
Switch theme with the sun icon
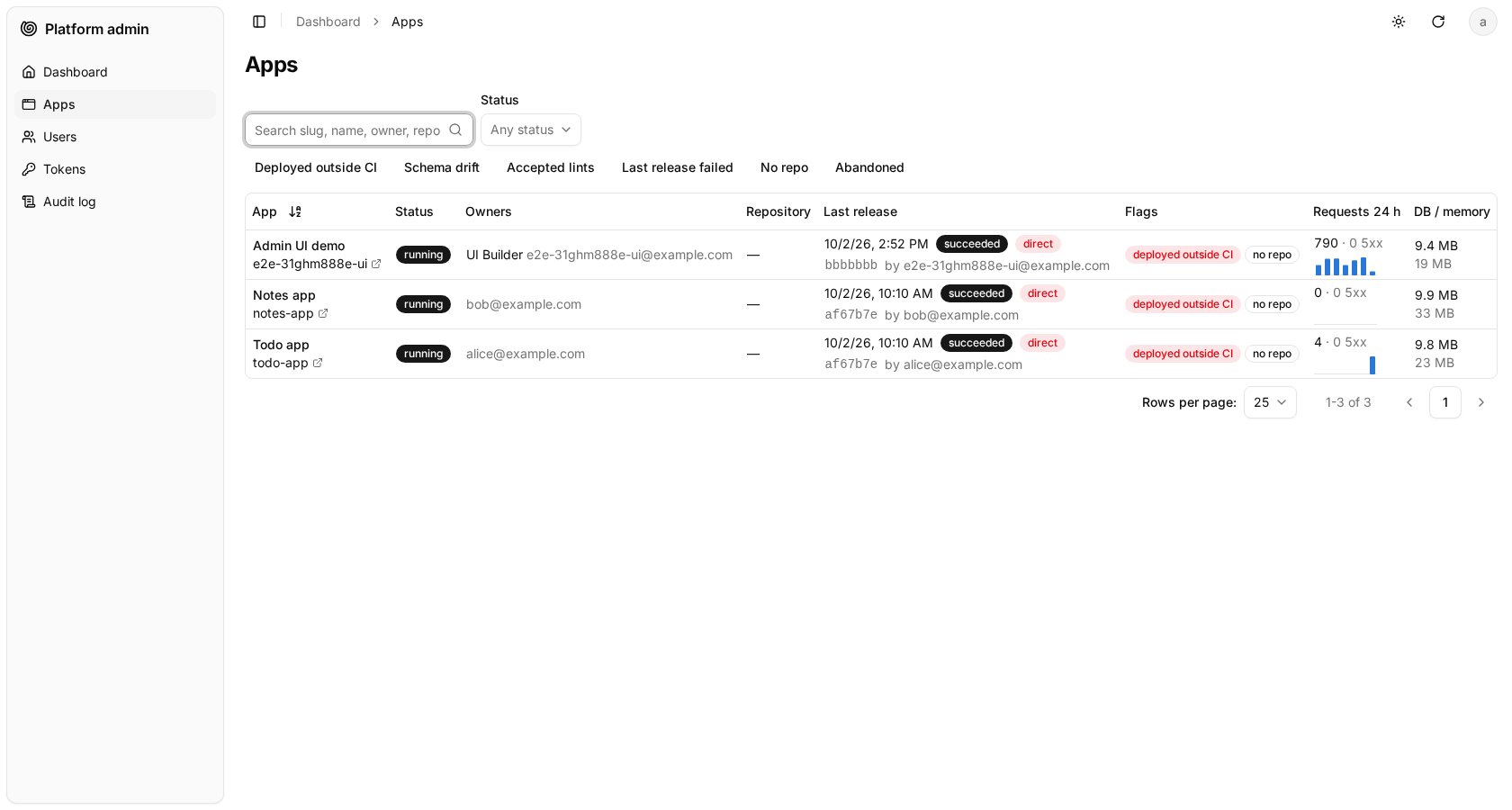point(1399,22)
